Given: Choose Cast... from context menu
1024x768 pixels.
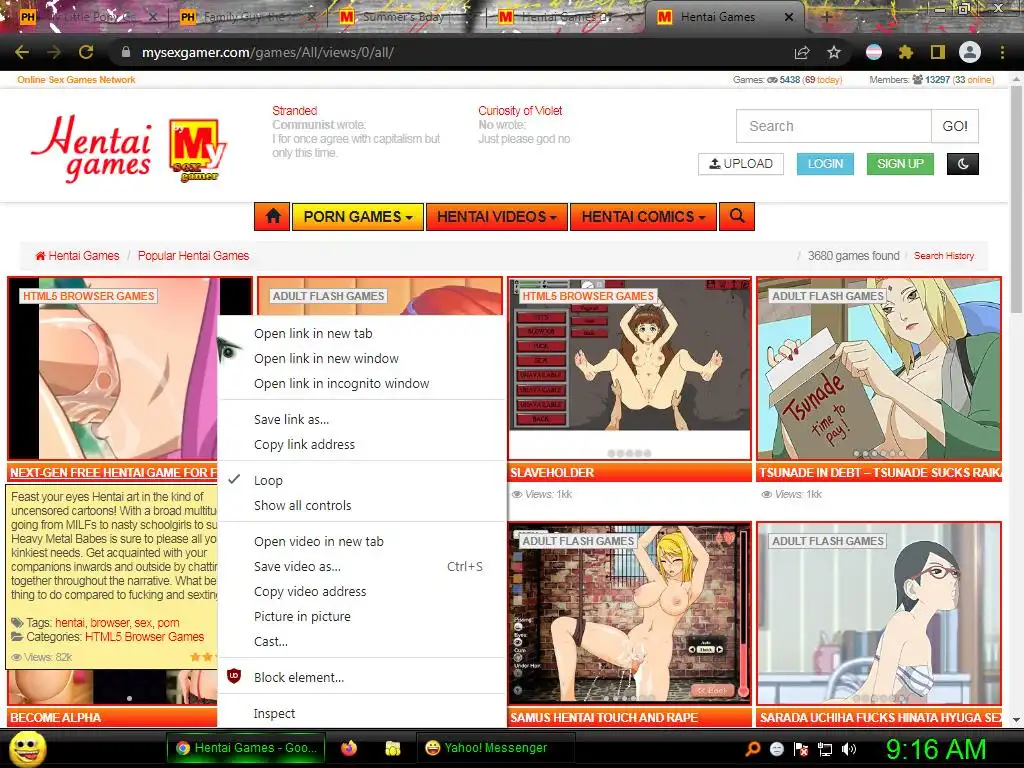Looking at the screenshot, I should click(362, 641).
